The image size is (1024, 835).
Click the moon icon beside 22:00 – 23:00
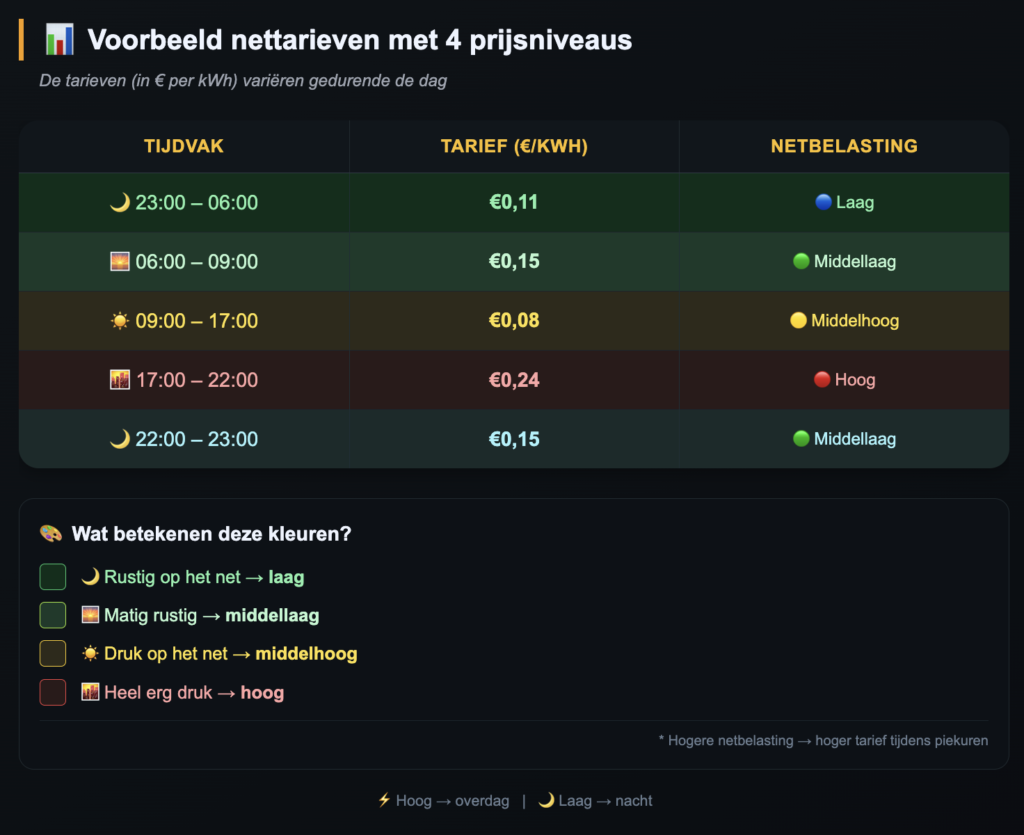(x=120, y=439)
